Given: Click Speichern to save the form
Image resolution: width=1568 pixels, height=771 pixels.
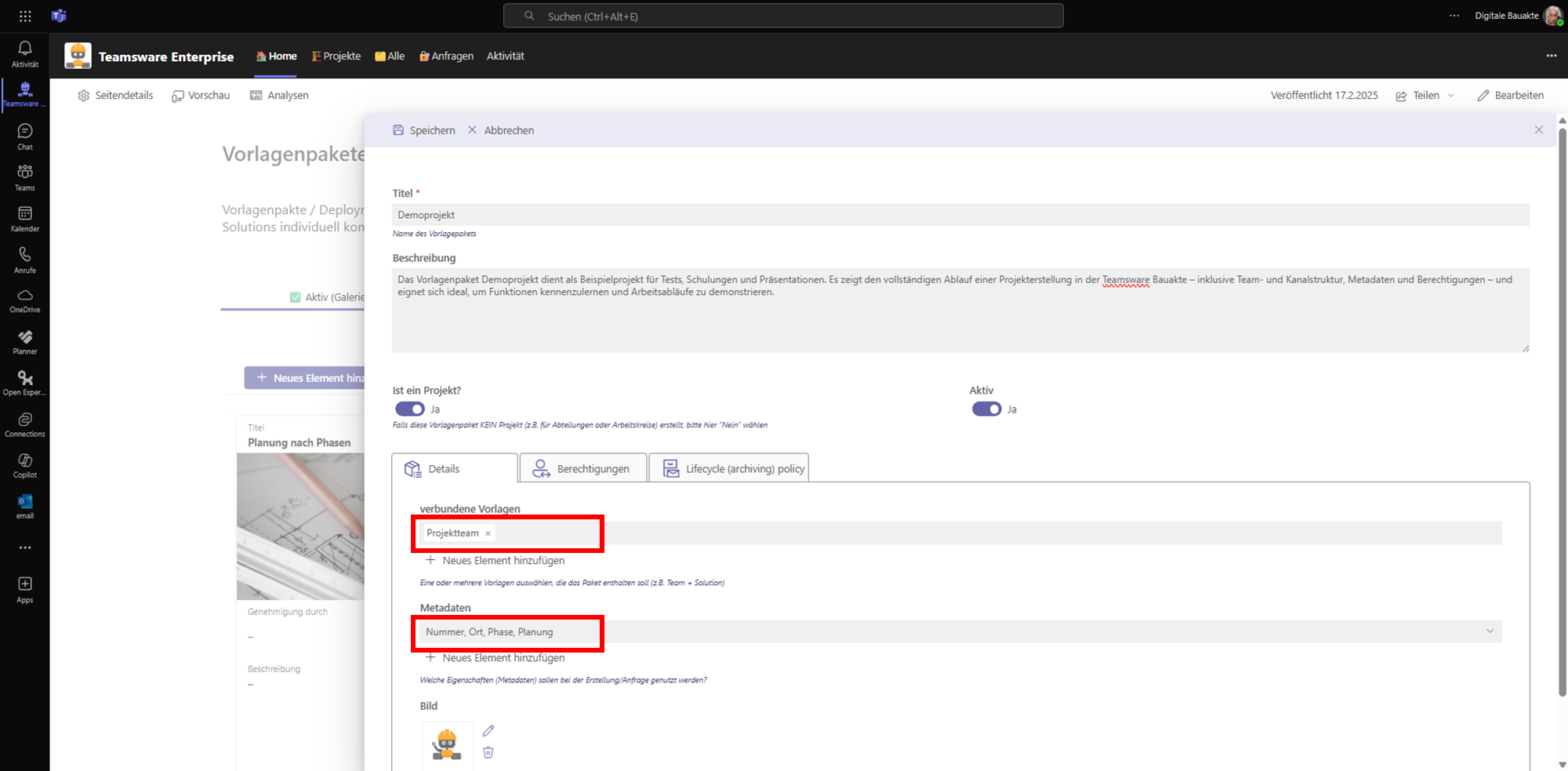Looking at the screenshot, I should click(x=424, y=130).
